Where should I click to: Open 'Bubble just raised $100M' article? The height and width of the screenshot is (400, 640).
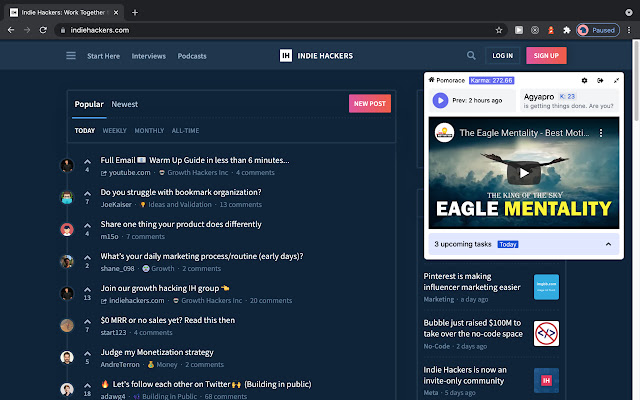click(x=473, y=328)
